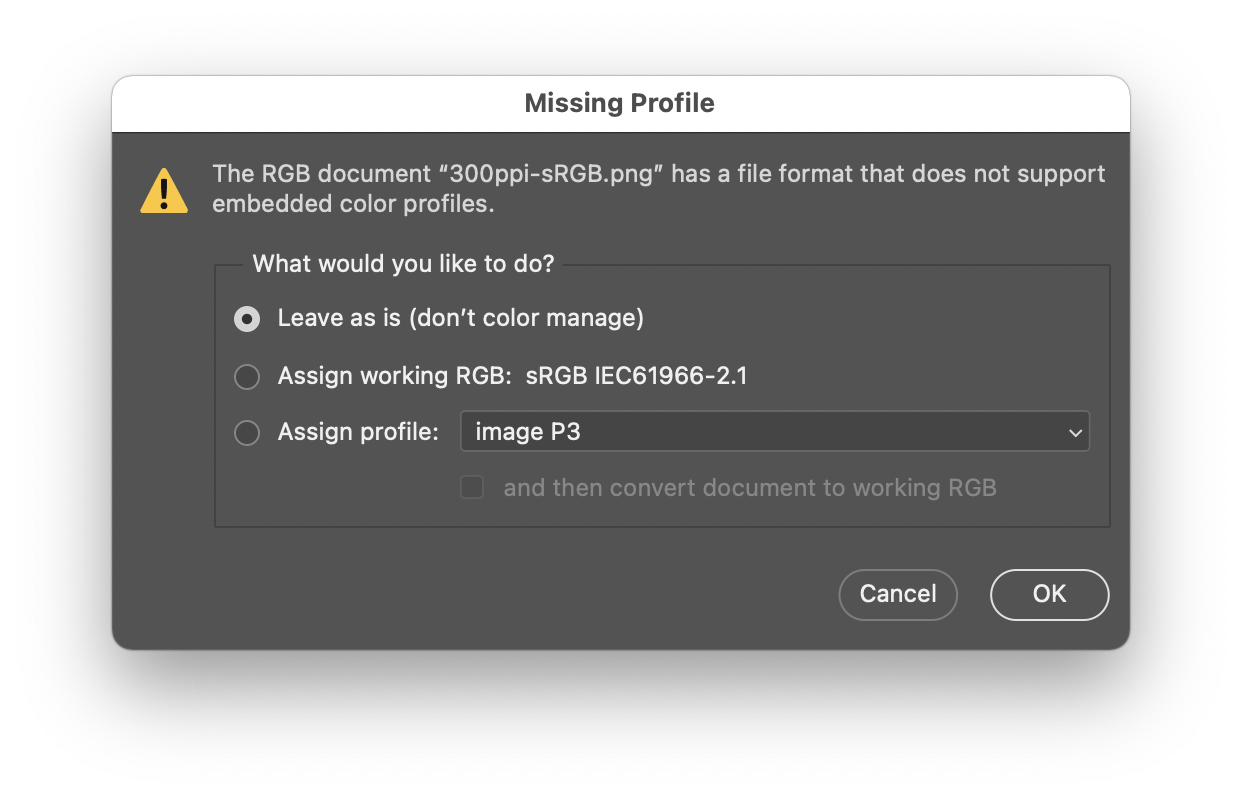Choose the "Assign working RGB" radio button

247,377
